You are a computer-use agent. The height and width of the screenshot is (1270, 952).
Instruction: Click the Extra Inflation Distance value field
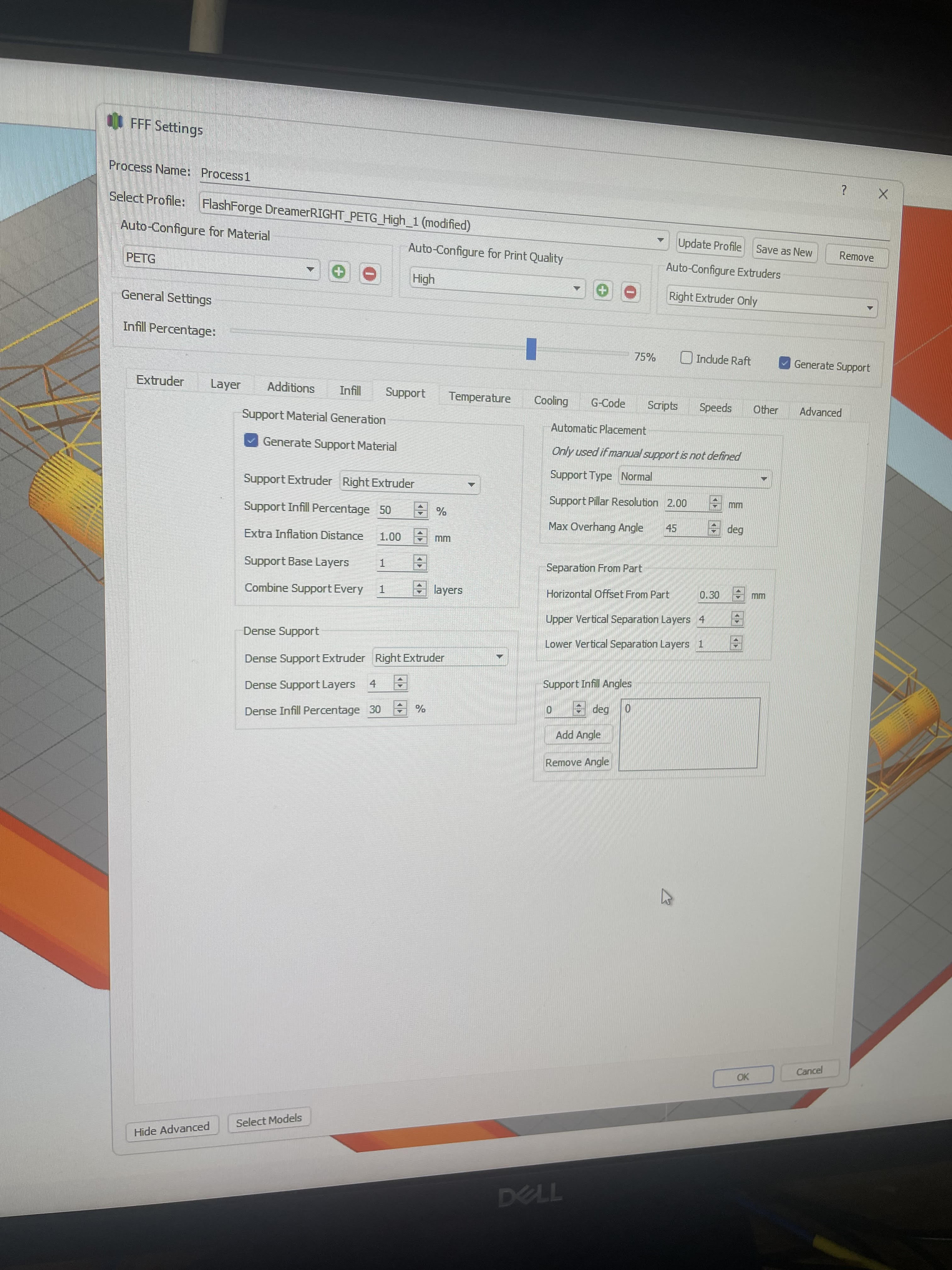tap(395, 537)
